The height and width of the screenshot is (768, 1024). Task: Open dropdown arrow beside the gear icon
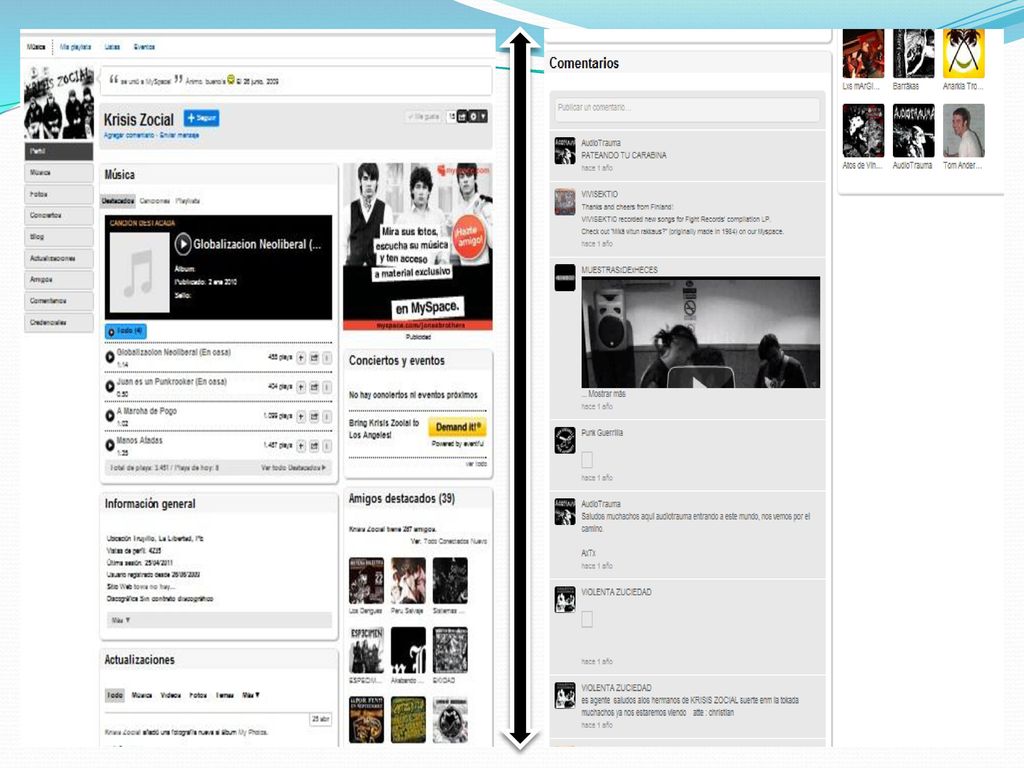click(x=483, y=116)
